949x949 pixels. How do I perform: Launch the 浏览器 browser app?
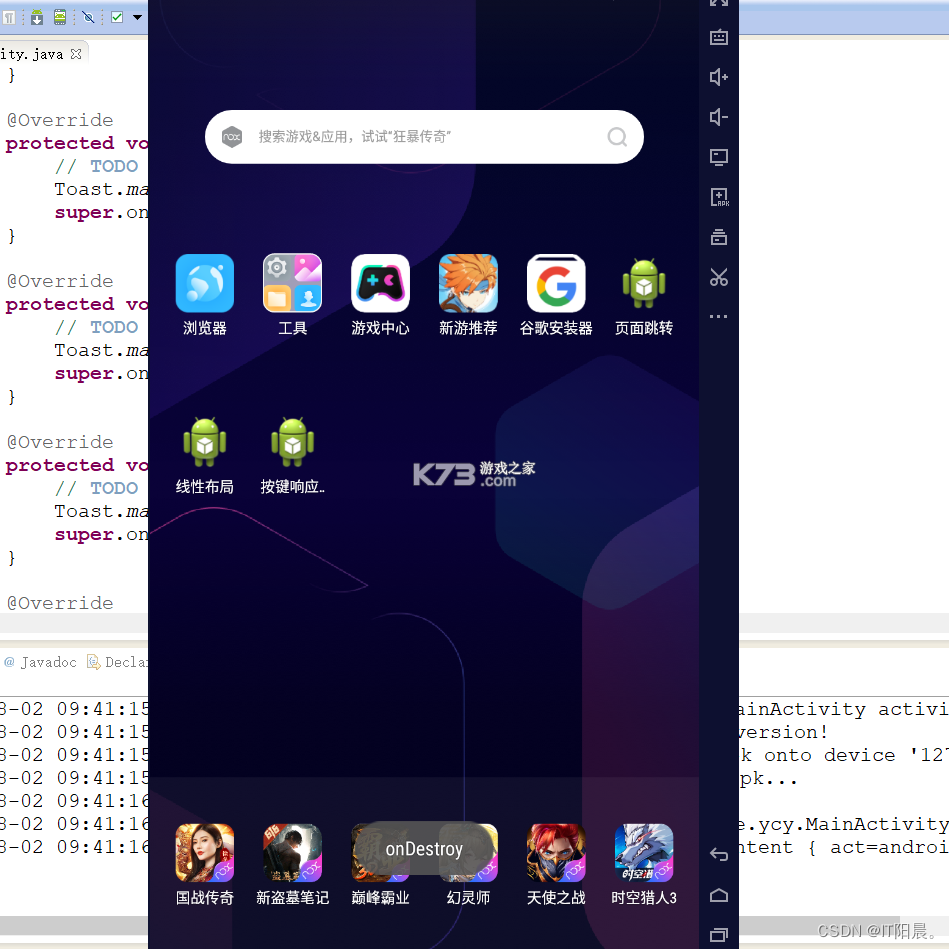coord(205,295)
